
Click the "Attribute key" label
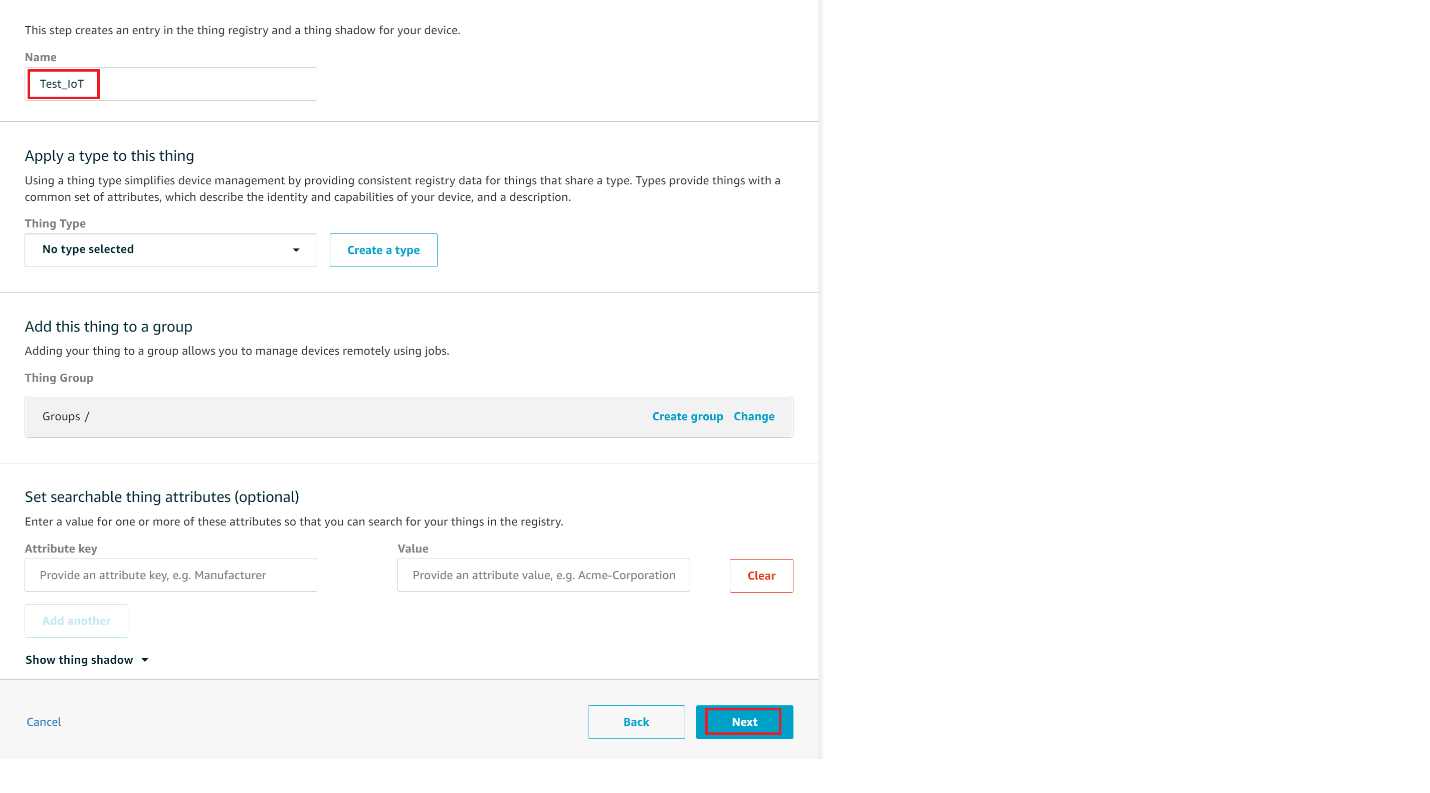coord(61,549)
